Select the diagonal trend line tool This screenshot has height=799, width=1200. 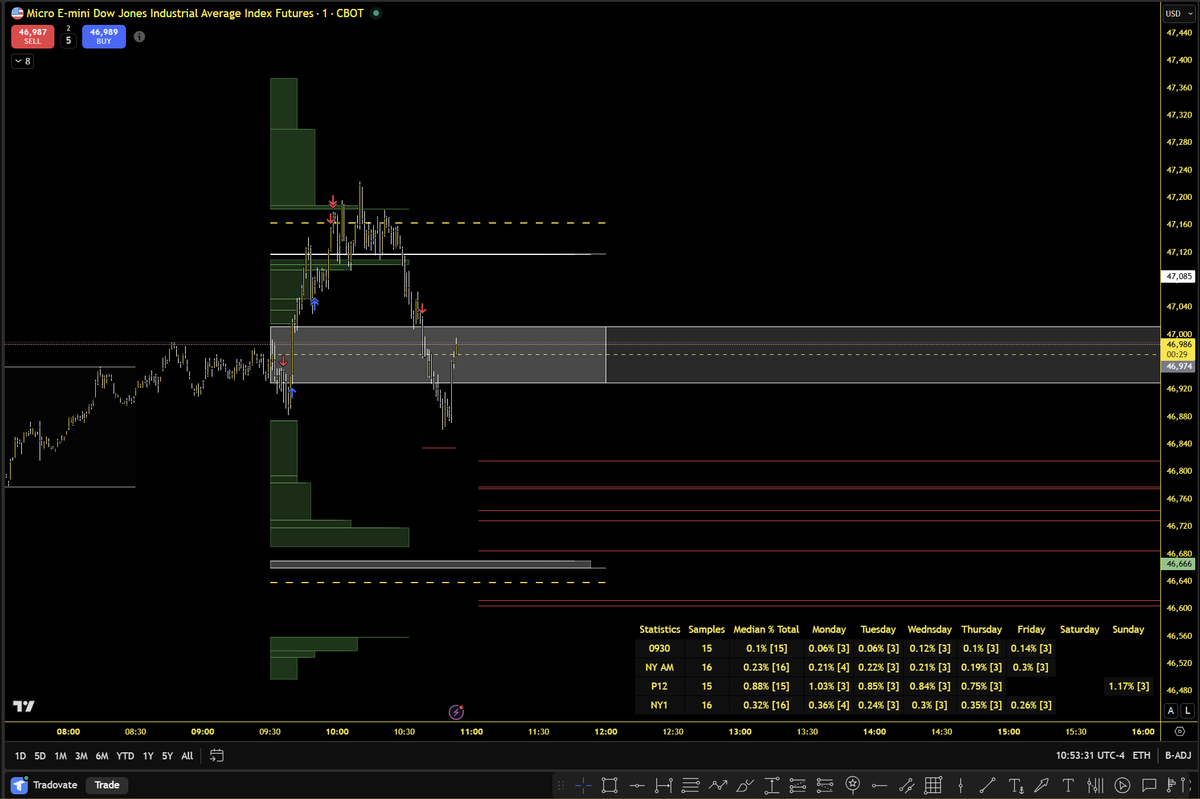(988, 785)
